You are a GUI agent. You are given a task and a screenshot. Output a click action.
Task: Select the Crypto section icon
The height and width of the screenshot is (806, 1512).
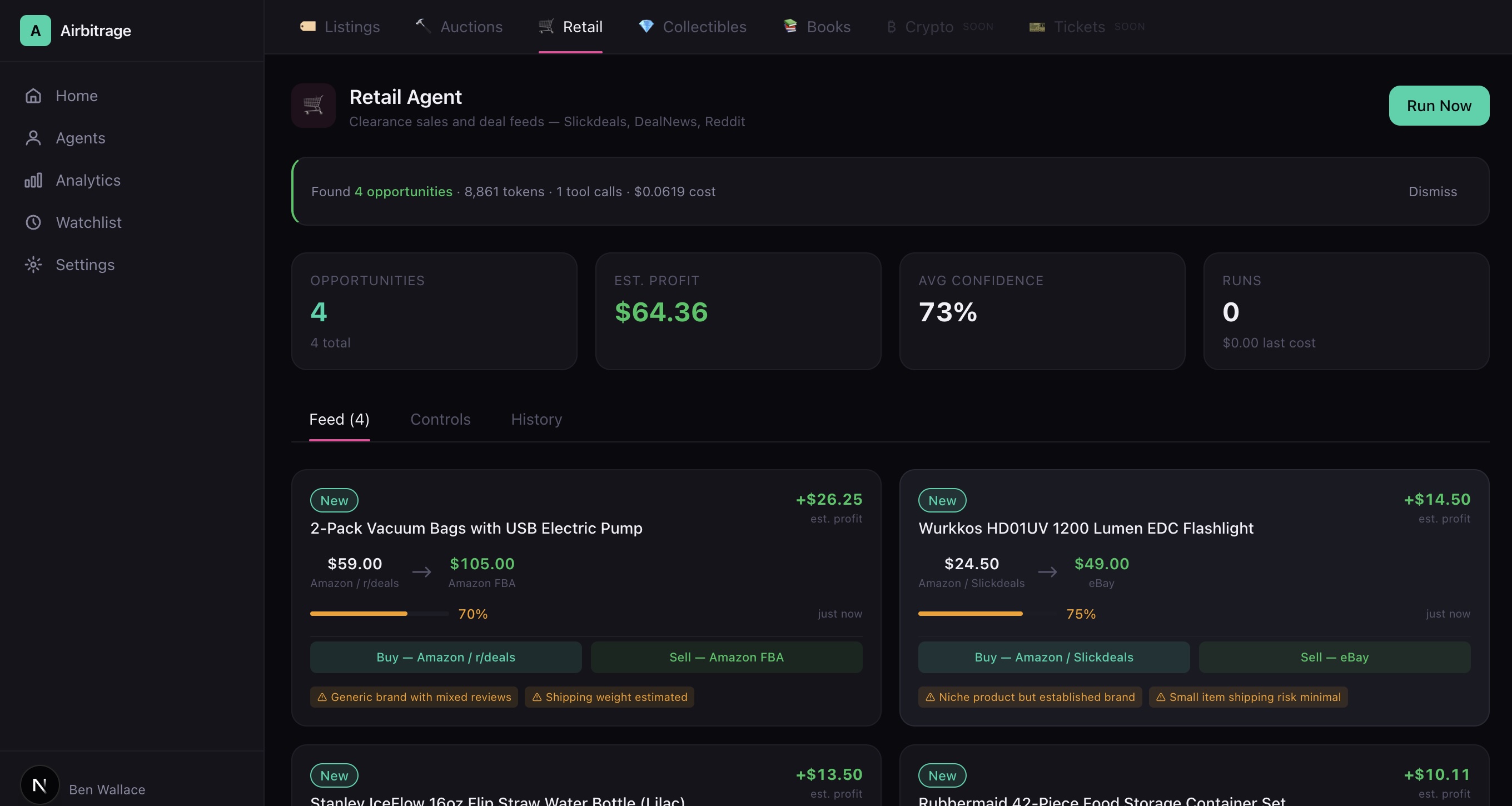click(x=892, y=27)
